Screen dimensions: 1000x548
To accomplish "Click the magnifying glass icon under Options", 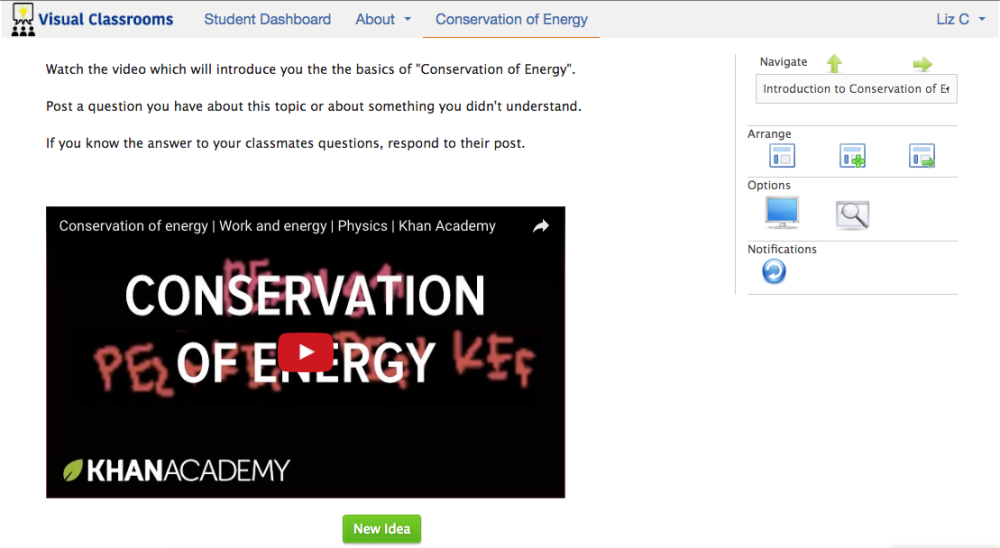I will [x=852, y=215].
